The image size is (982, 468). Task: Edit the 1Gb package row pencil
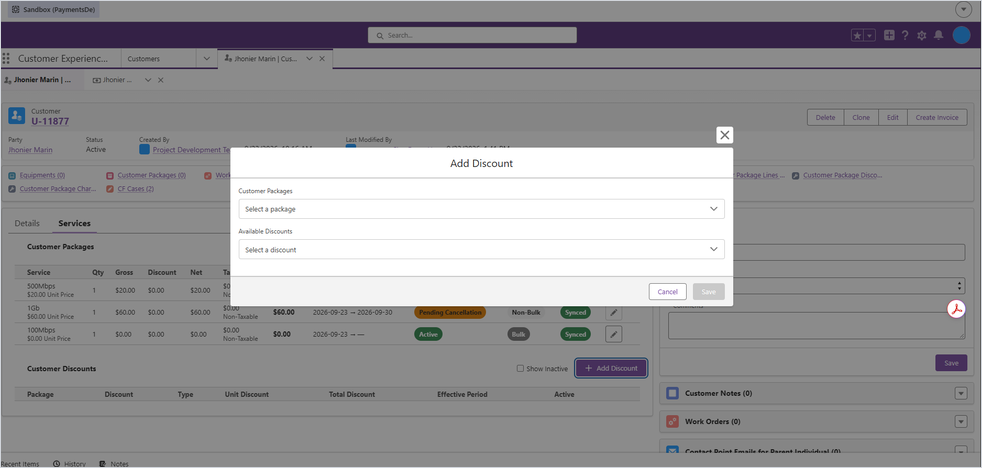click(x=614, y=313)
